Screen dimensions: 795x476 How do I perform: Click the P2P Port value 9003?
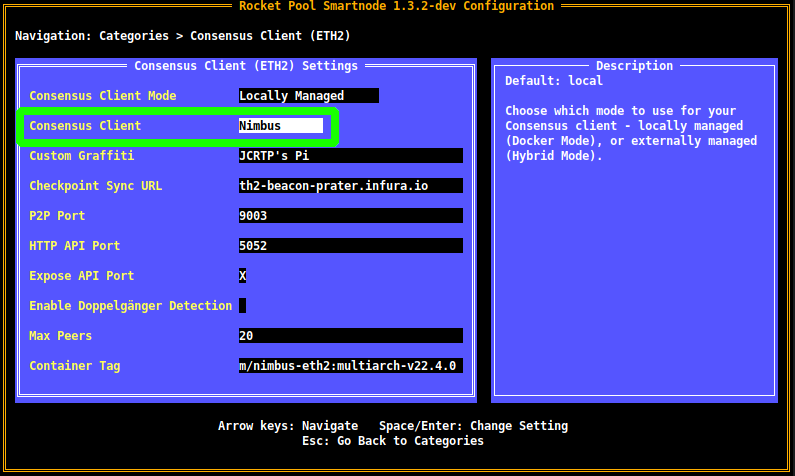(x=350, y=216)
